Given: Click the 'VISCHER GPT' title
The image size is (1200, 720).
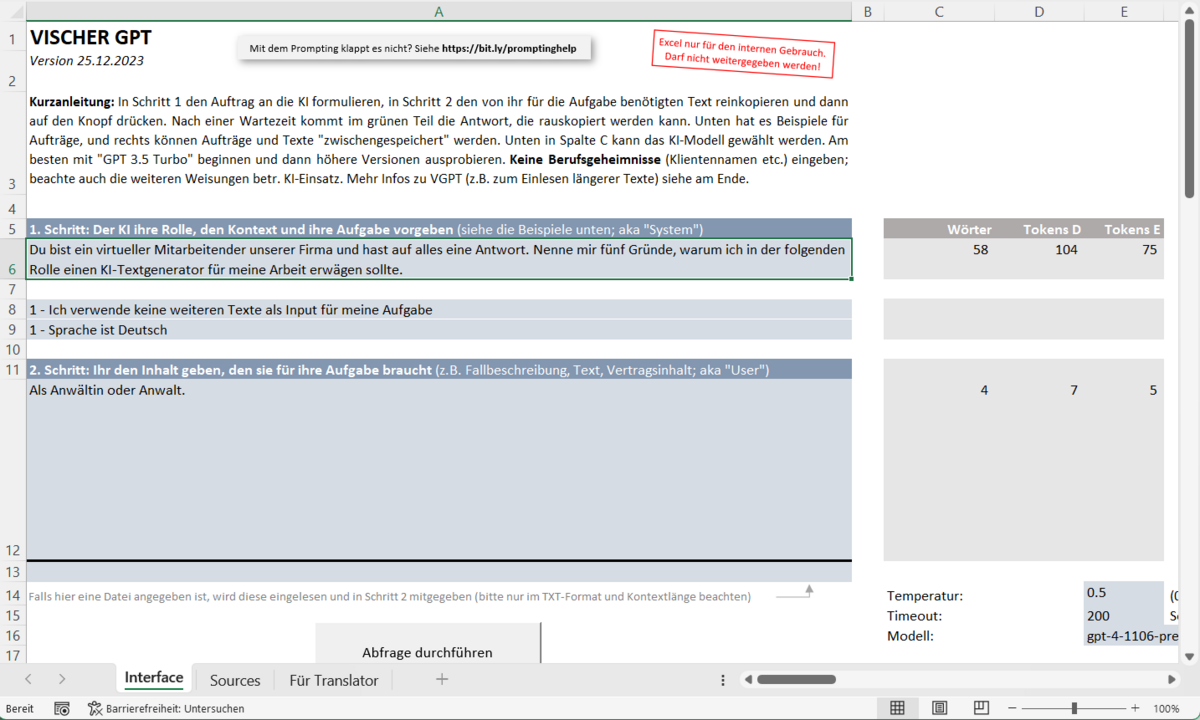Looking at the screenshot, I should tap(91, 38).
